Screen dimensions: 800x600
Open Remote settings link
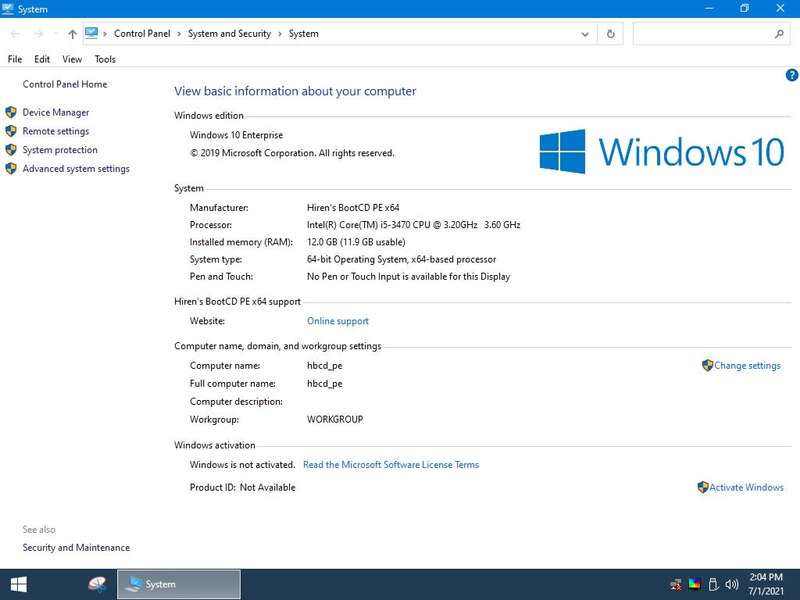click(x=56, y=131)
